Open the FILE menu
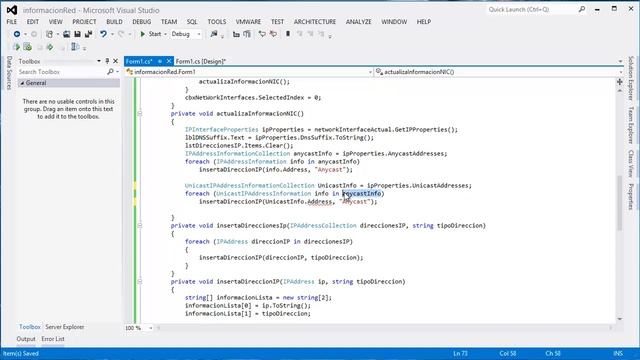640x360 pixels. pos(12,22)
